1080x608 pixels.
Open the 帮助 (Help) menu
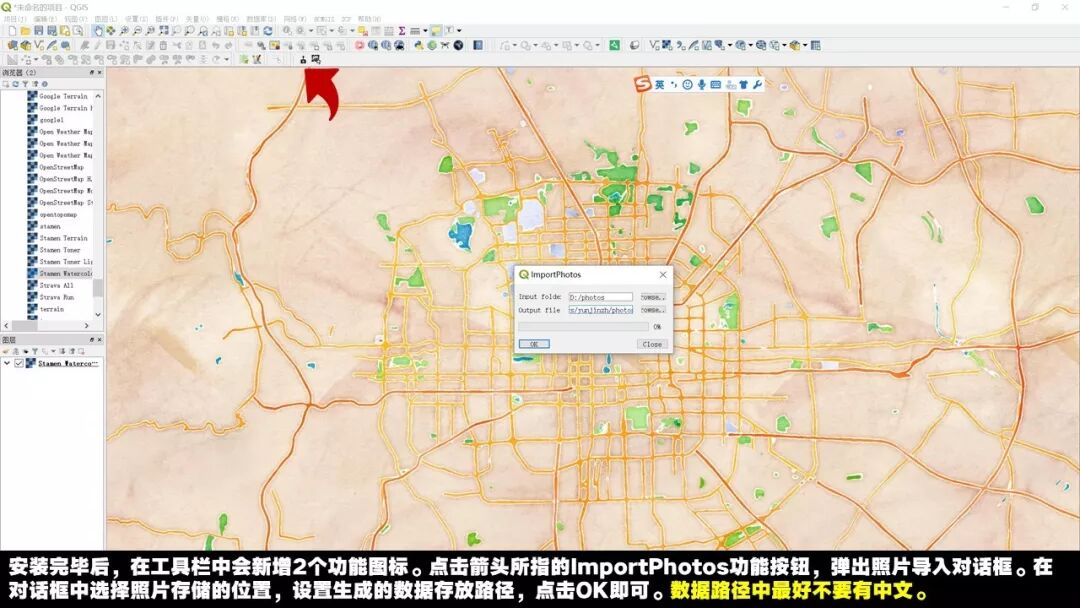pyautogui.click(x=369, y=19)
